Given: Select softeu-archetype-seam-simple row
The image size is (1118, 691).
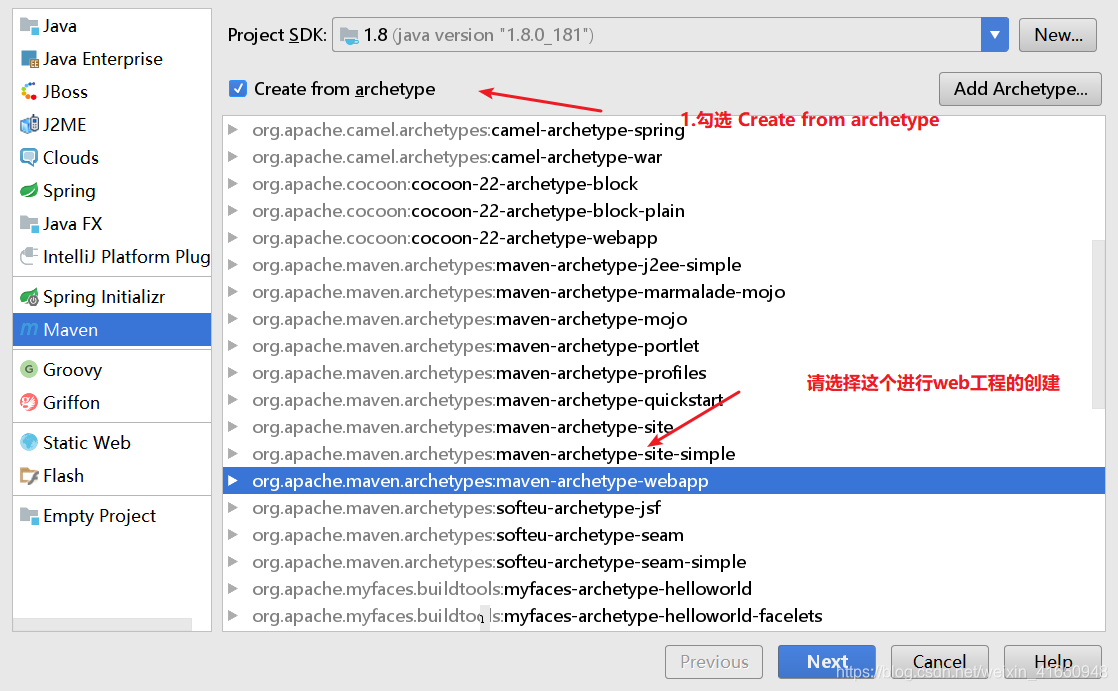Looking at the screenshot, I should tap(664, 562).
